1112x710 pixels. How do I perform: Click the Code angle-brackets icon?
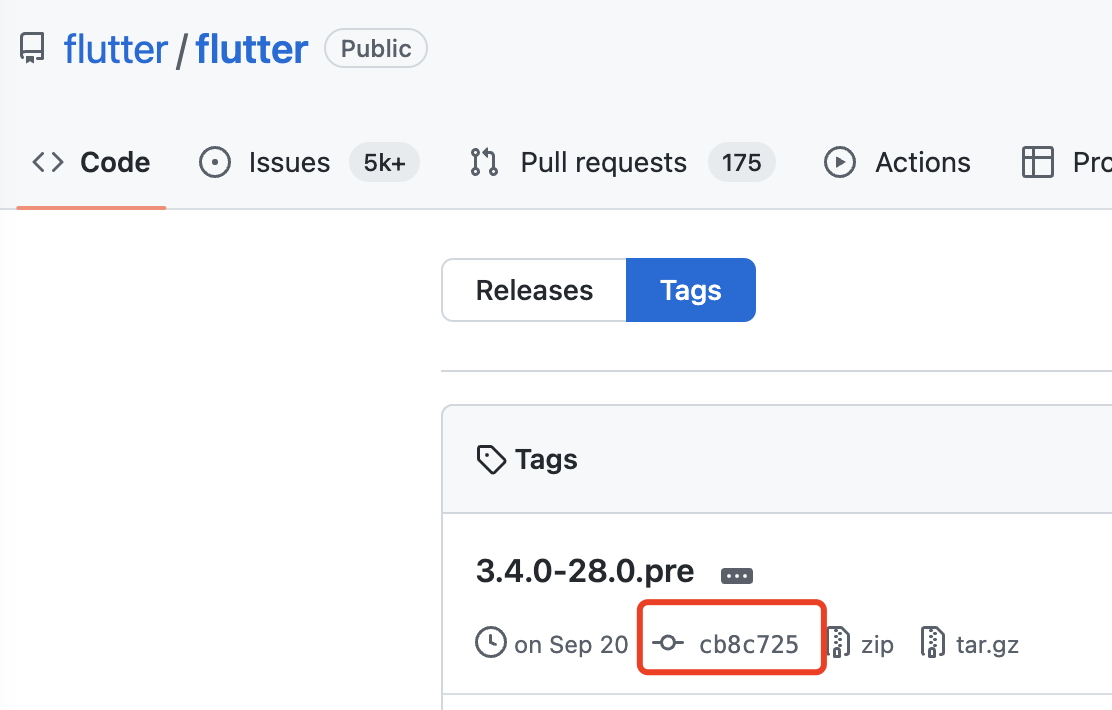[x=48, y=162]
